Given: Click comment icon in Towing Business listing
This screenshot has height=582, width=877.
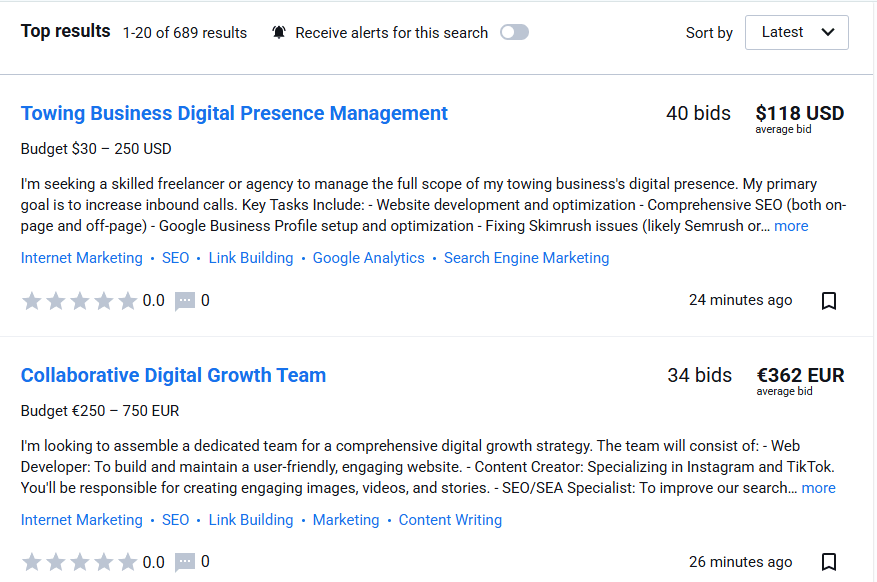Looking at the screenshot, I should point(185,301).
